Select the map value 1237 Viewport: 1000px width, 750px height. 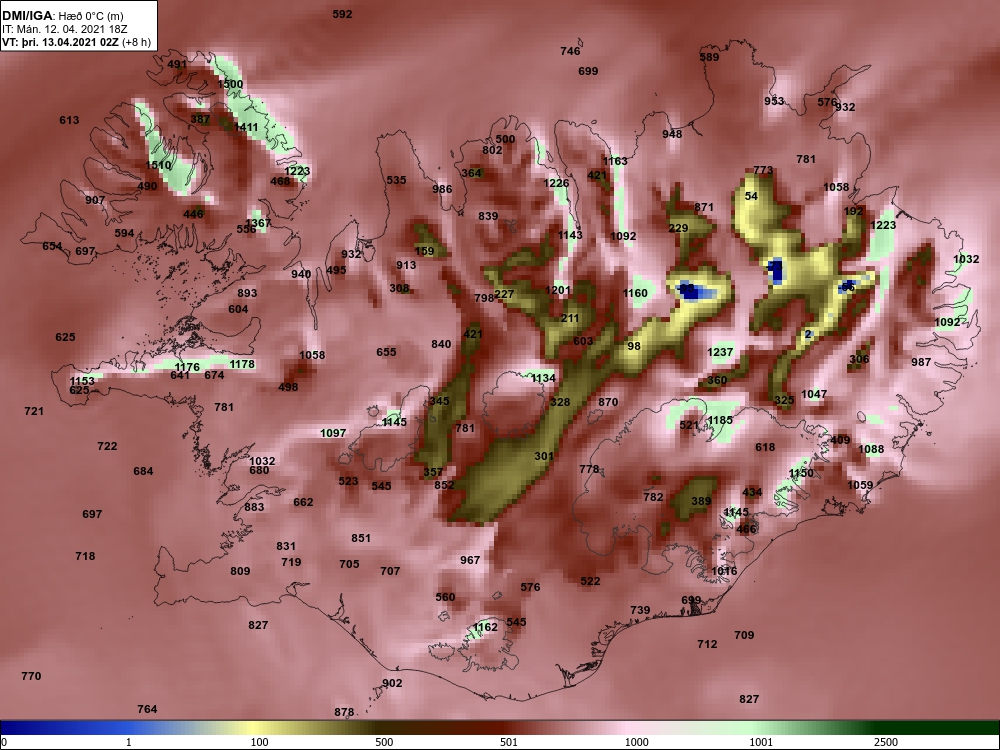pyautogui.click(x=720, y=352)
